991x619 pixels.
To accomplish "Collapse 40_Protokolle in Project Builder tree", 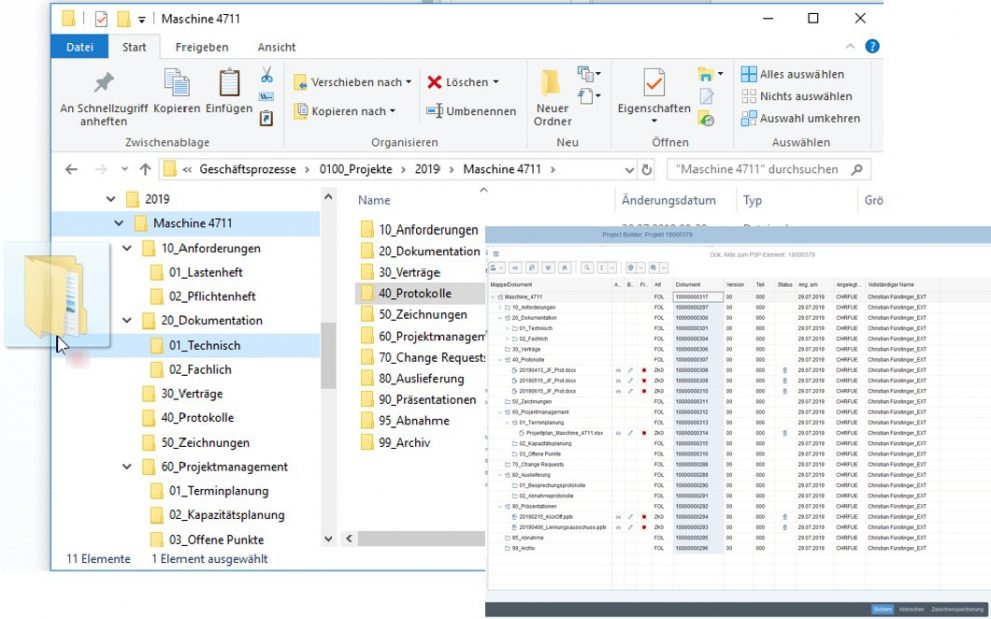I will [500, 360].
